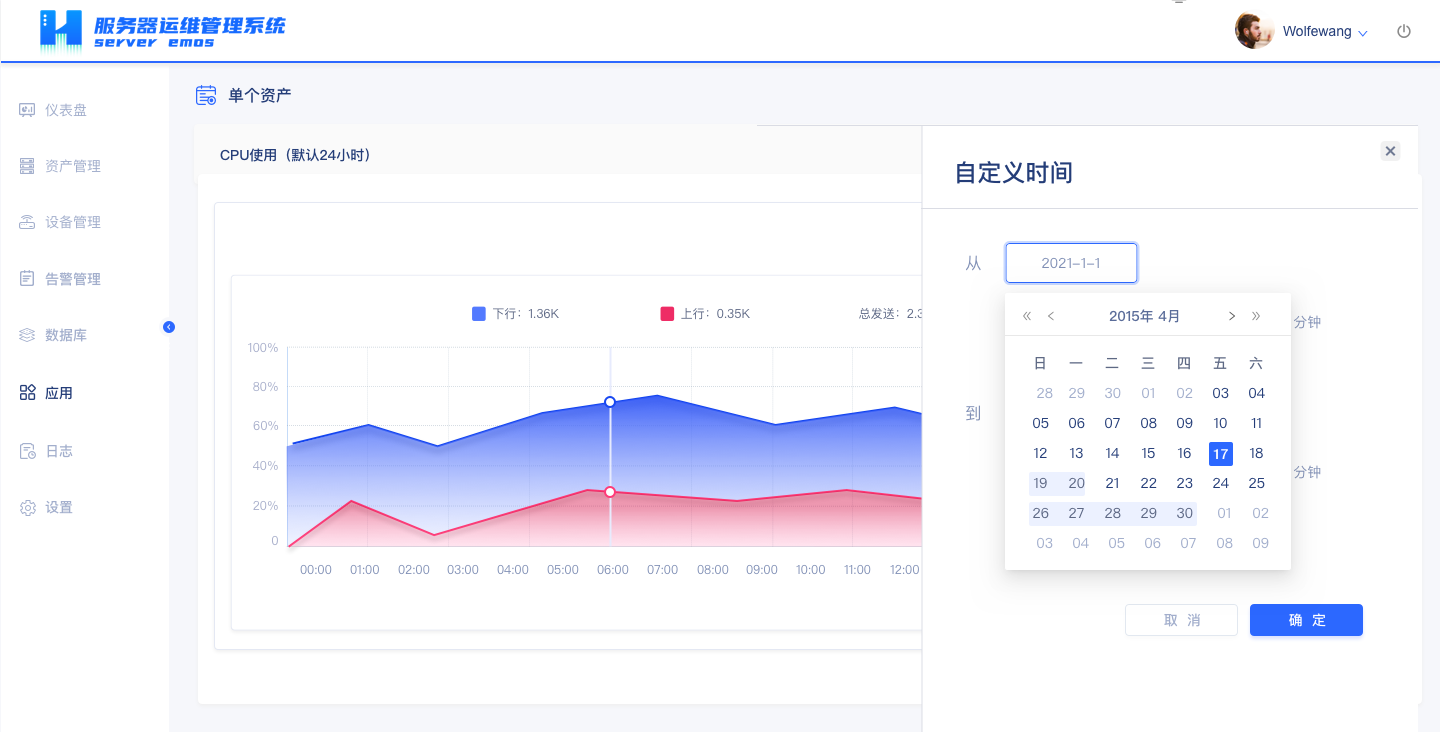The image size is (1440, 732).
Task: Select day 24 in the calendar
Action: click(1220, 483)
